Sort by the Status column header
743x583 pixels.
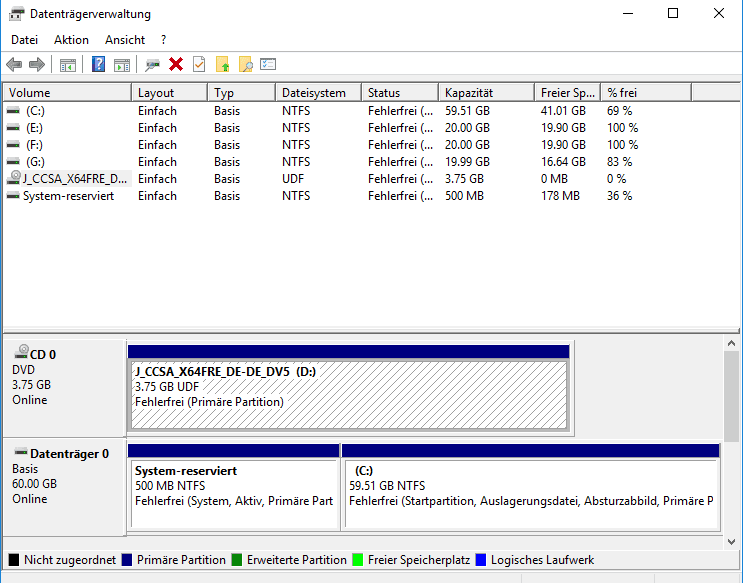[x=400, y=93]
